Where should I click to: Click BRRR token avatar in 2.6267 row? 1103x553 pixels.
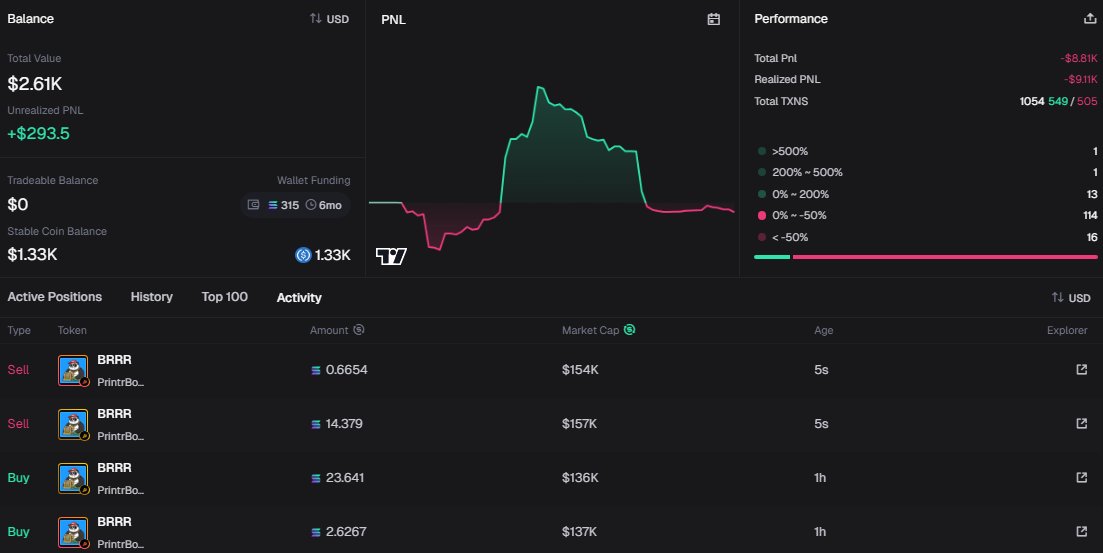pyautogui.click(x=73, y=533)
